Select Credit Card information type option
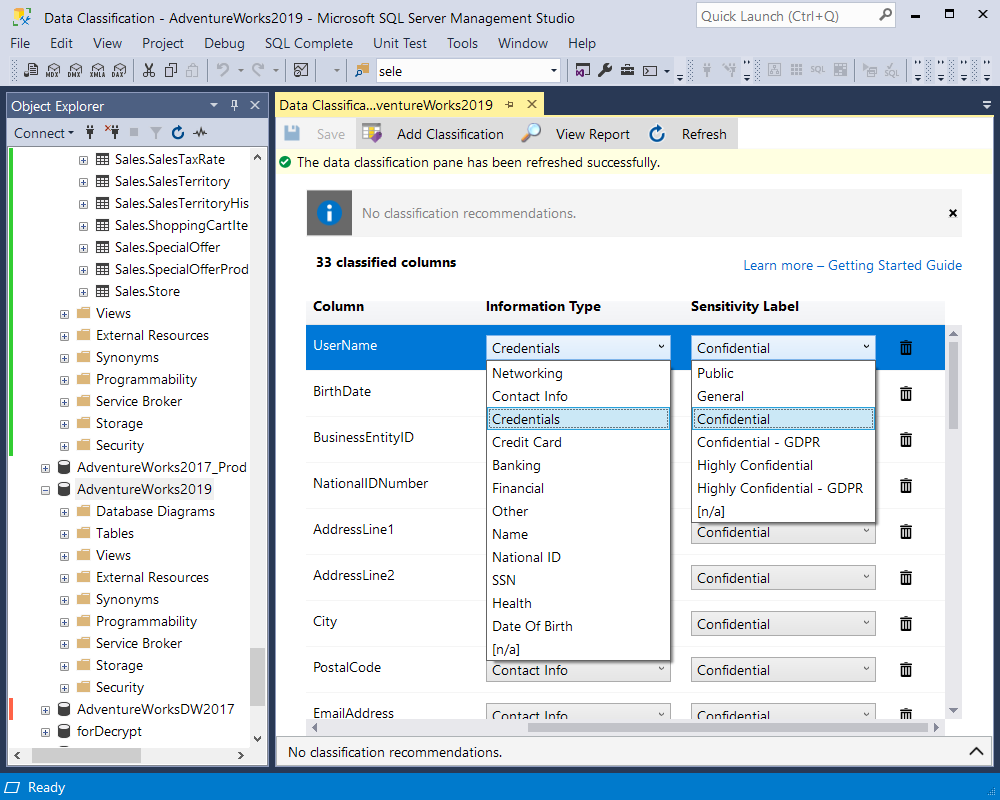Image resolution: width=1000 pixels, height=800 pixels. tap(578, 442)
